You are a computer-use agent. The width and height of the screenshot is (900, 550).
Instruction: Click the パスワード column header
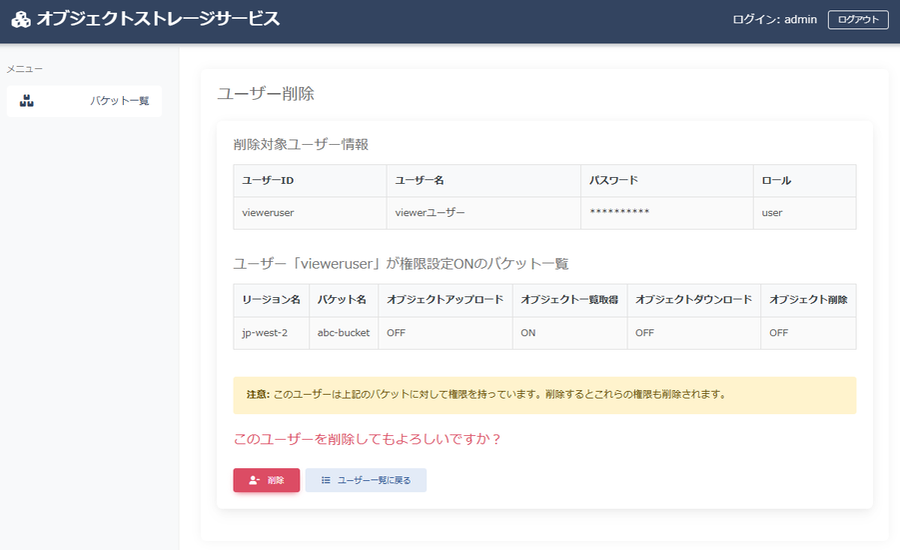click(667, 180)
